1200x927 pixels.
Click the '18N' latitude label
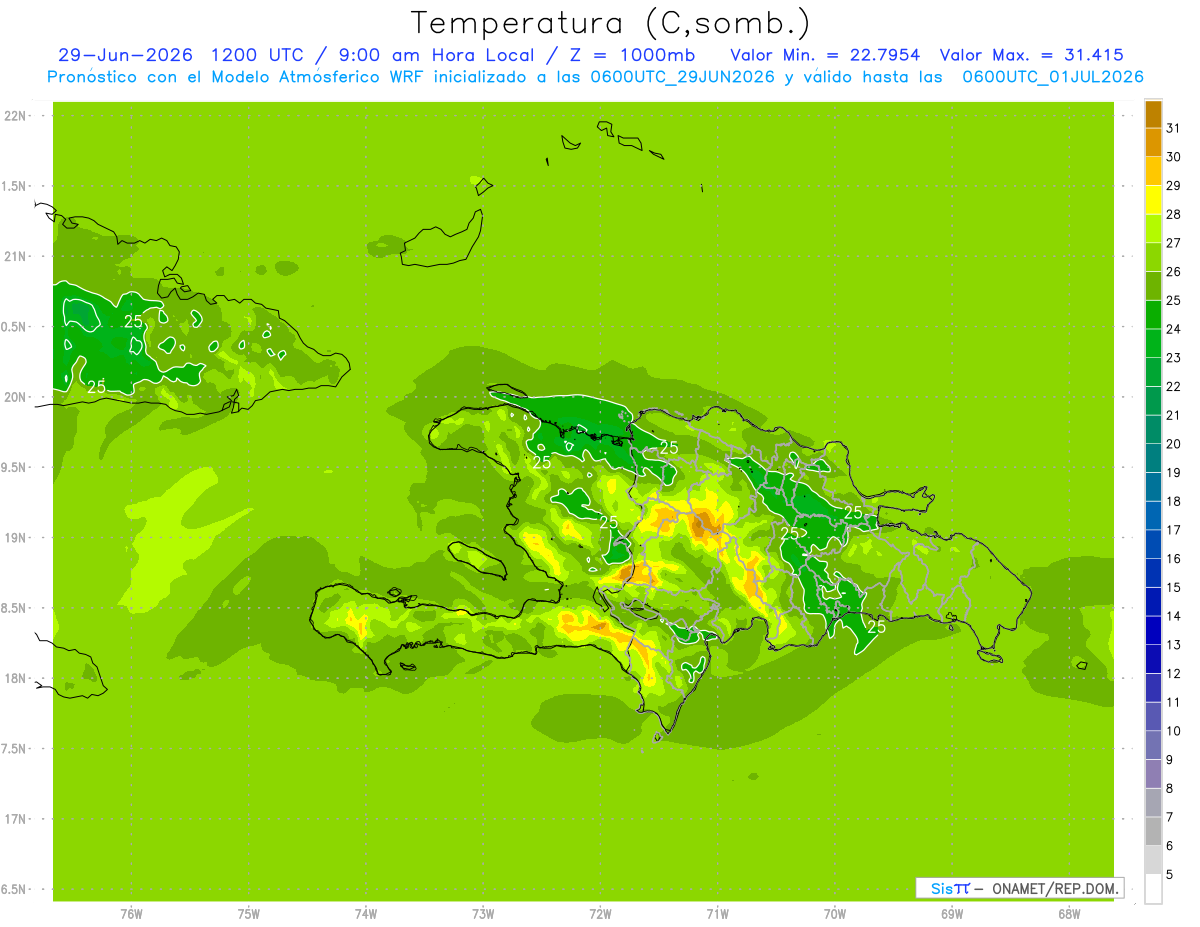[15, 678]
